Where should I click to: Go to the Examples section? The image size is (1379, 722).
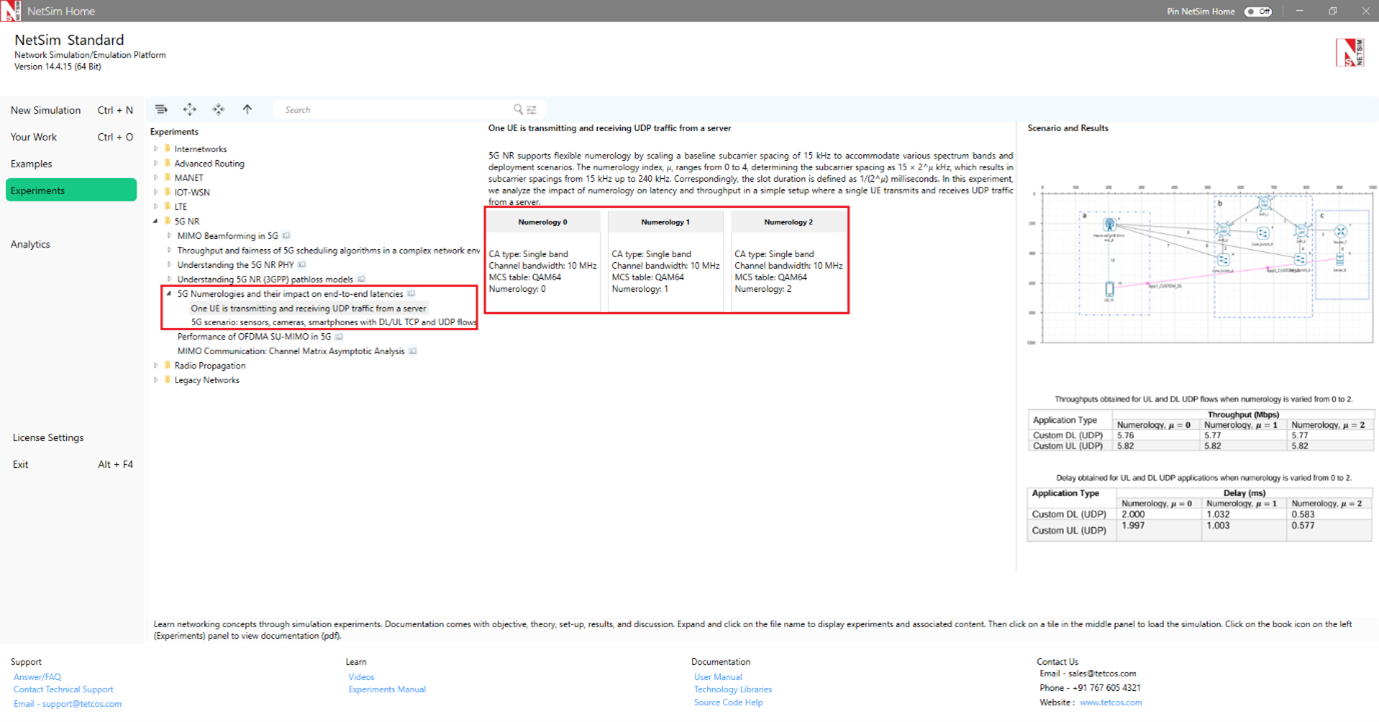pyautogui.click(x=32, y=164)
